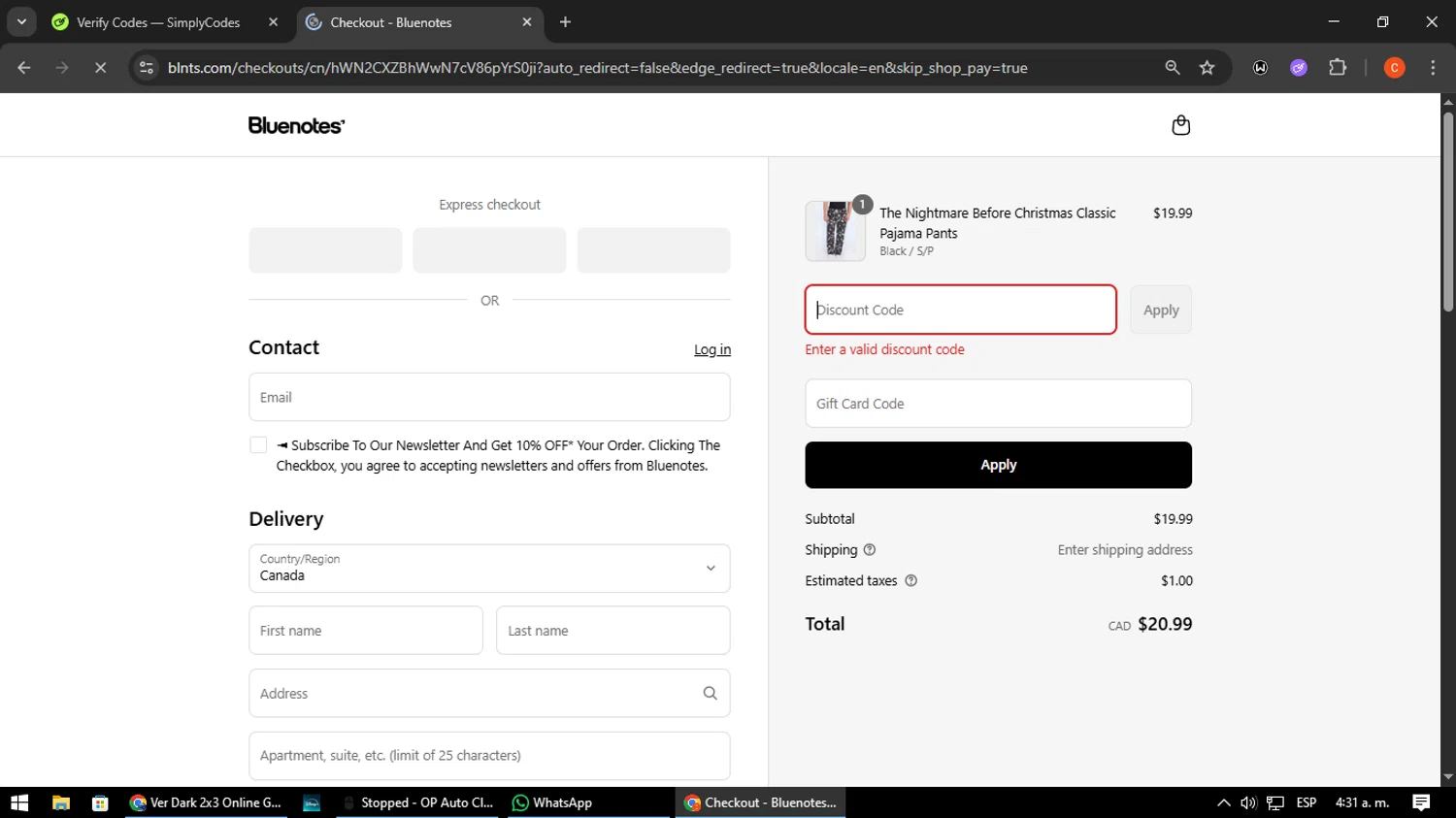Viewport: 1456px width, 818px height.
Task: Open the shopping bag cart icon
Action: 1180,125
